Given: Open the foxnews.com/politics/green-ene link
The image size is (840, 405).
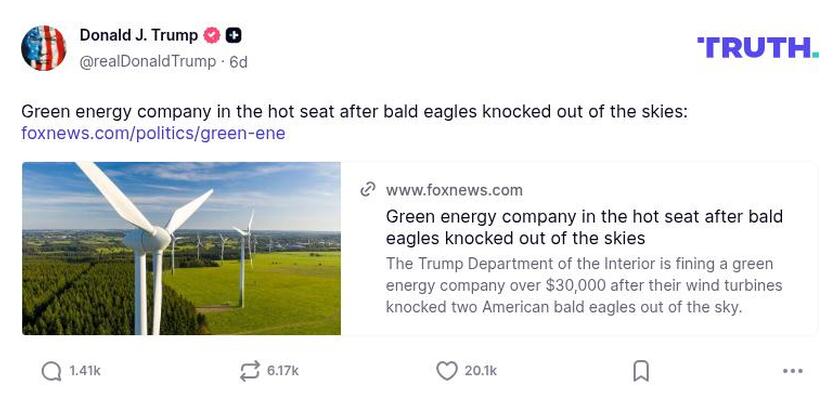Looking at the screenshot, I should [x=153, y=133].
